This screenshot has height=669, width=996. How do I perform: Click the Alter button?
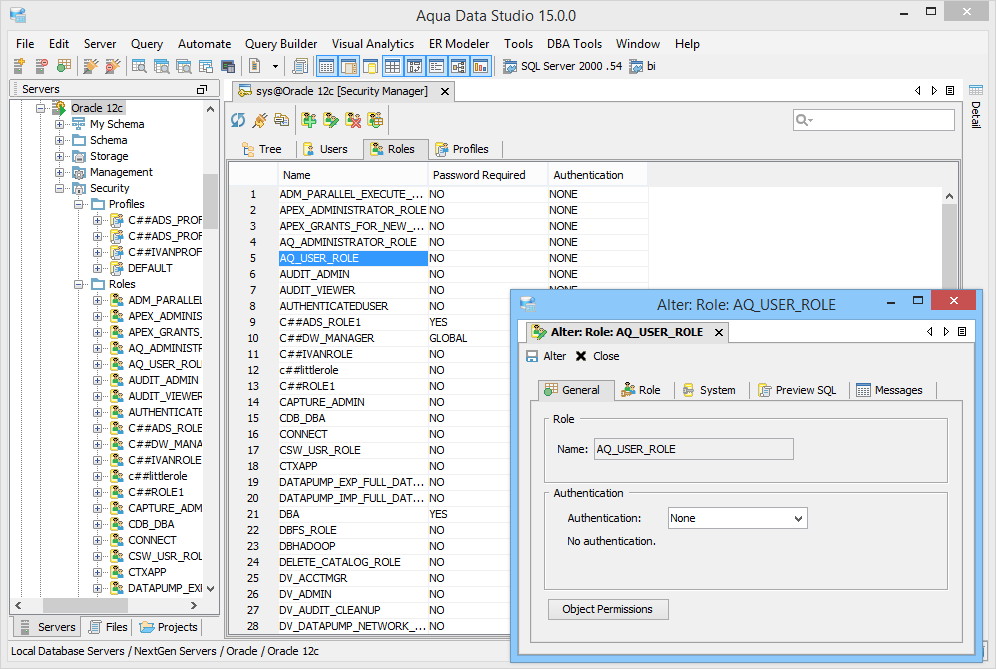[546, 356]
